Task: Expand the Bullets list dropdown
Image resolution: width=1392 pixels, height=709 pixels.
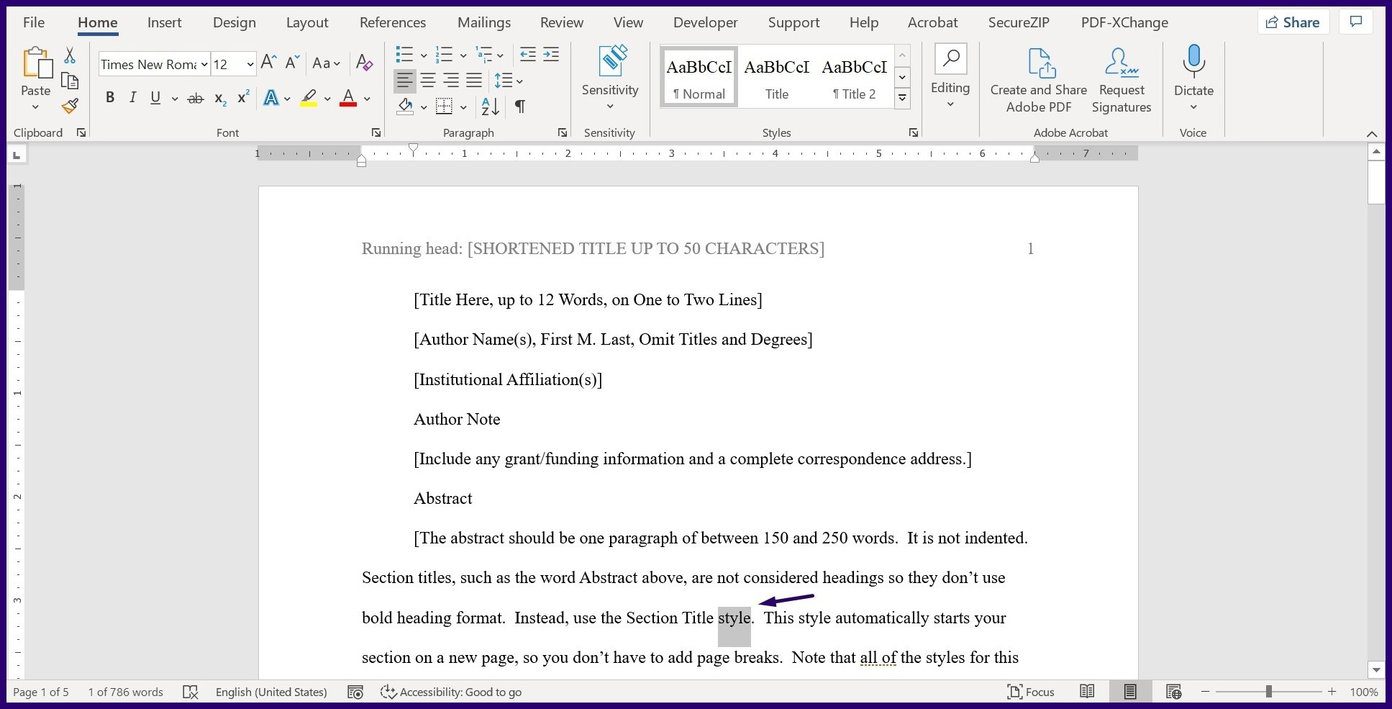Action: [x=423, y=55]
